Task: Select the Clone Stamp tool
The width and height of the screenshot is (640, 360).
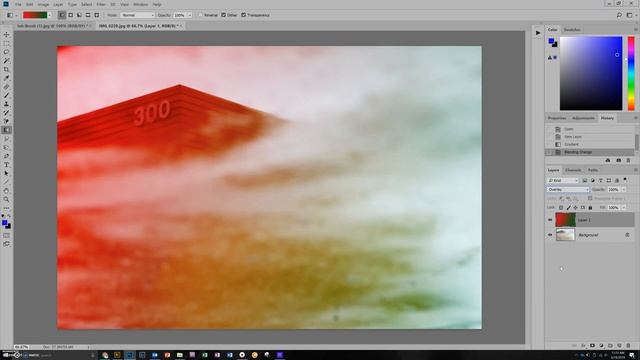Action: [x=6, y=104]
